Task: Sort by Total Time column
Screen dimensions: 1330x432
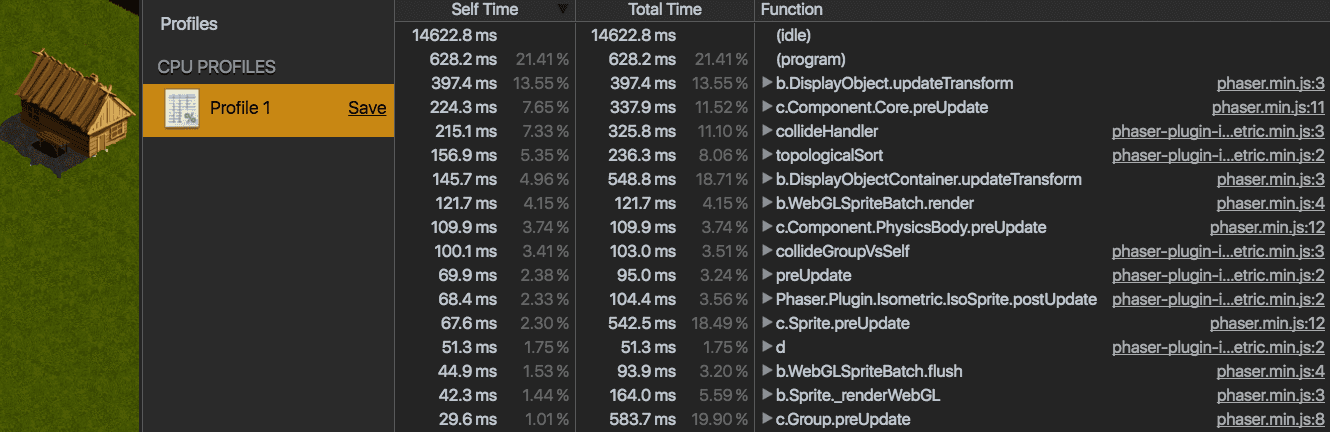Action: click(x=664, y=9)
